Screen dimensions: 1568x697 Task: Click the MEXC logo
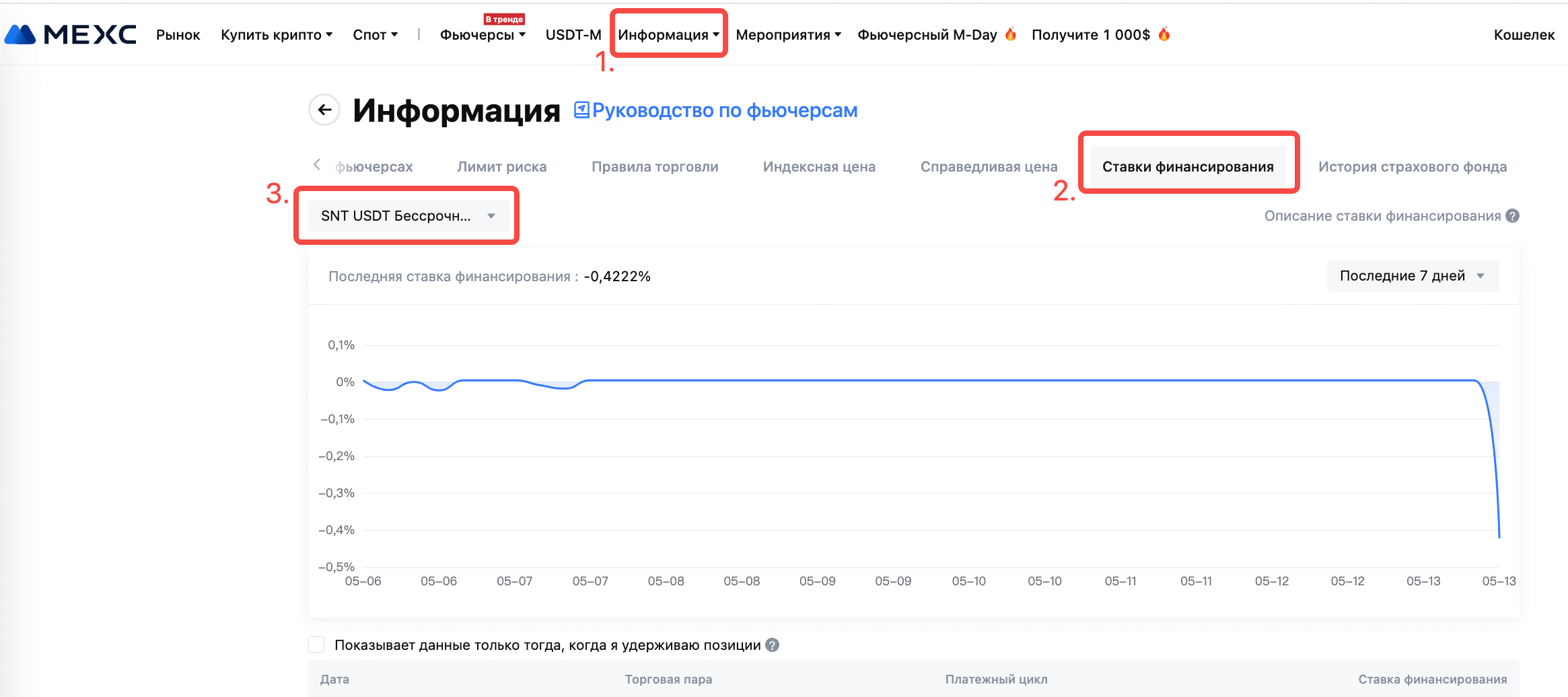pyautogui.click(x=71, y=35)
